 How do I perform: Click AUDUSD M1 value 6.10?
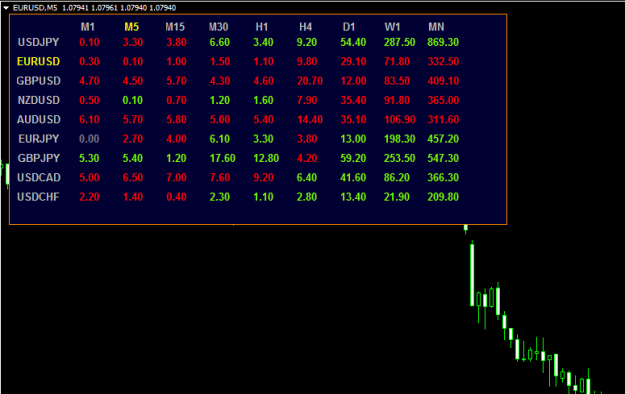pyautogui.click(x=89, y=120)
